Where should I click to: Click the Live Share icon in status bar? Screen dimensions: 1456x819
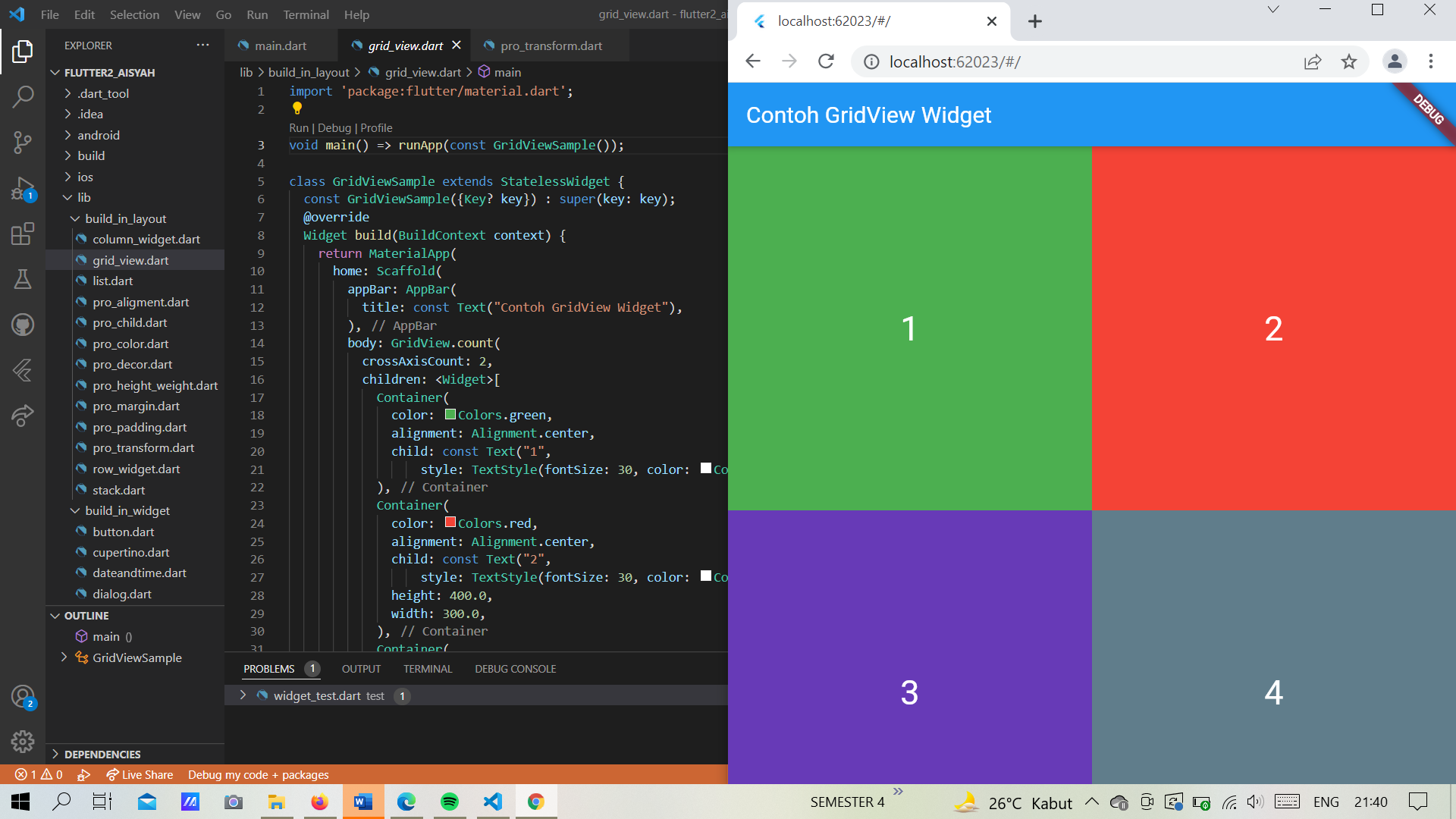click(x=112, y=774)
